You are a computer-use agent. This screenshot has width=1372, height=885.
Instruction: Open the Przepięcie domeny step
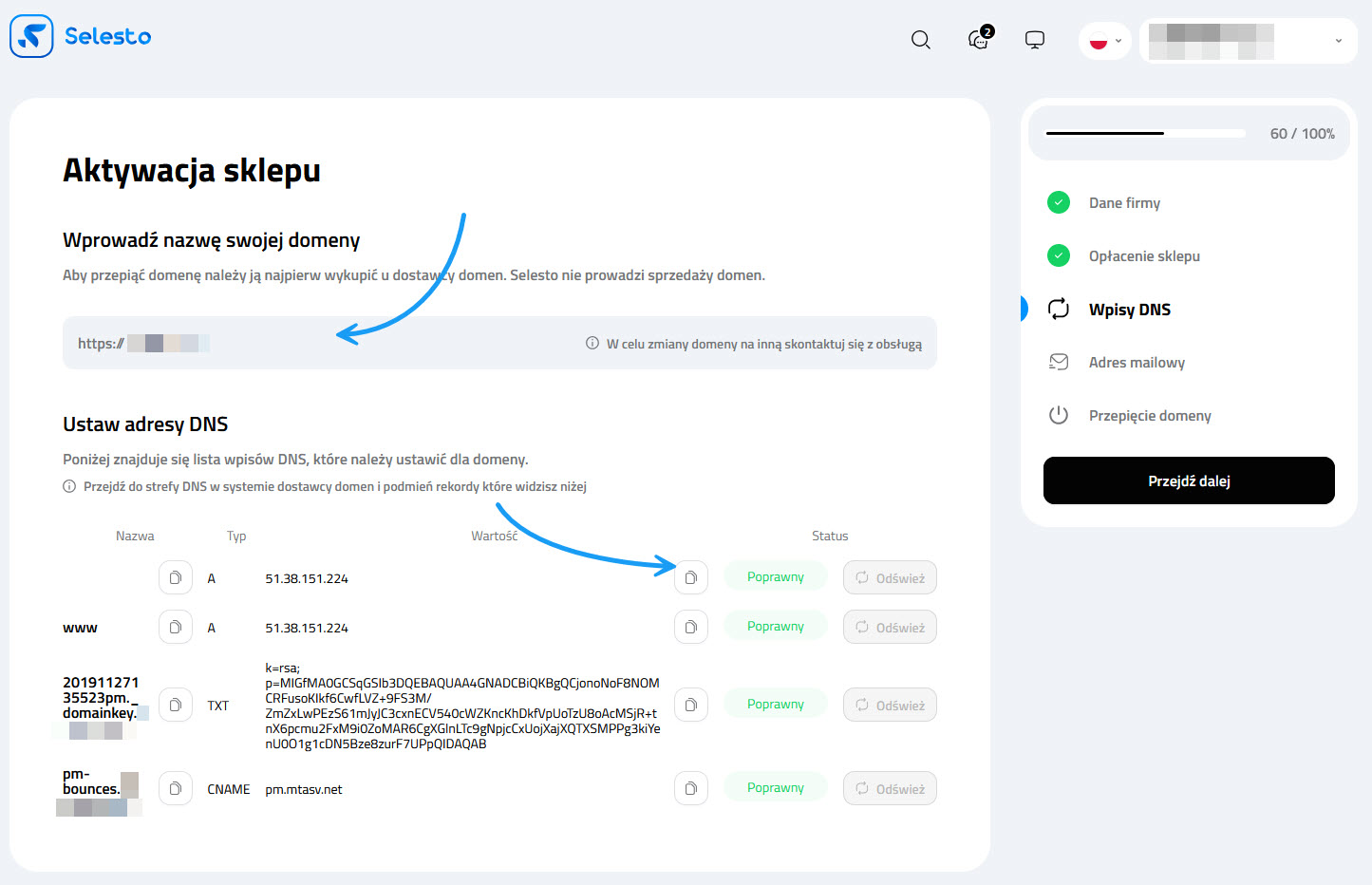click(1149, 416)
